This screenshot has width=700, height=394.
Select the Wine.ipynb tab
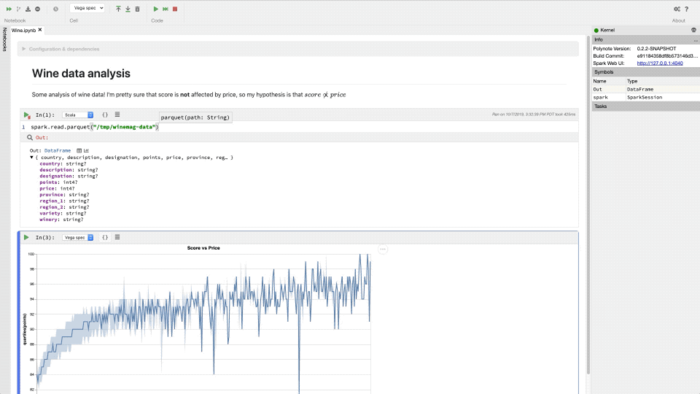coord(23,30)
